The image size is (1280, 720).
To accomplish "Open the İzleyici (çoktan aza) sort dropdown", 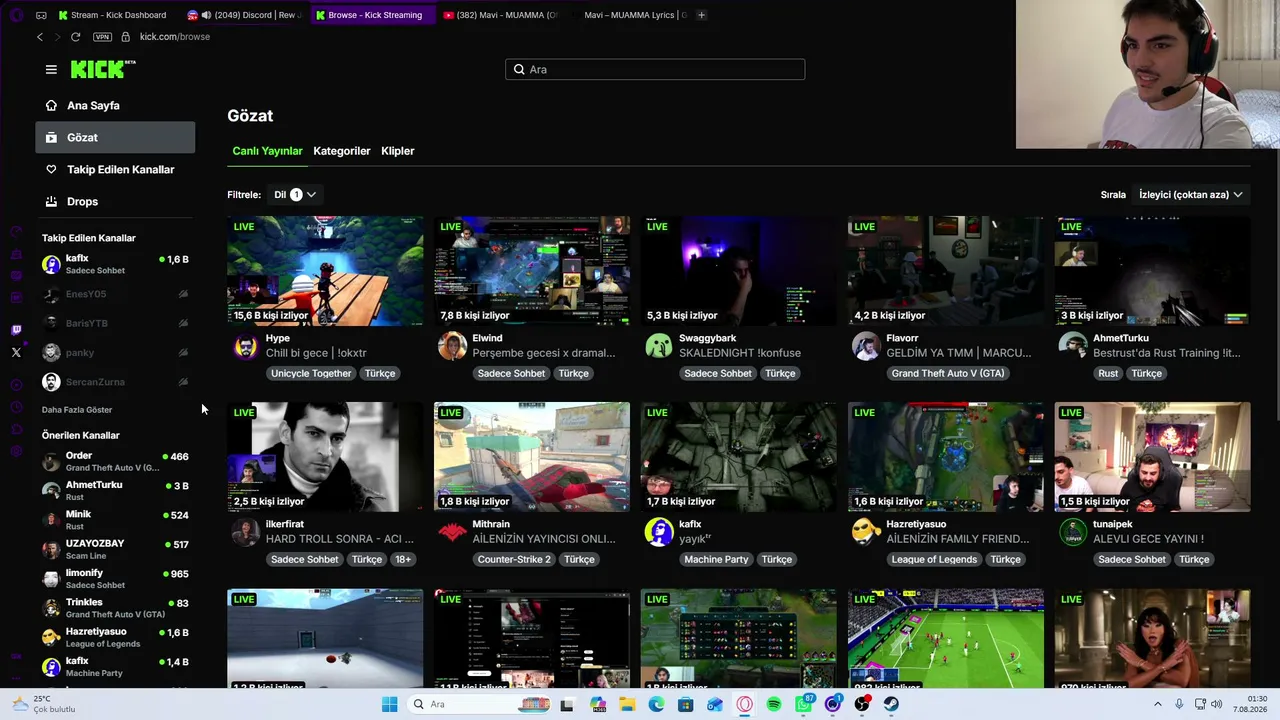I will pyautogui.click(x=1191, y=194).
